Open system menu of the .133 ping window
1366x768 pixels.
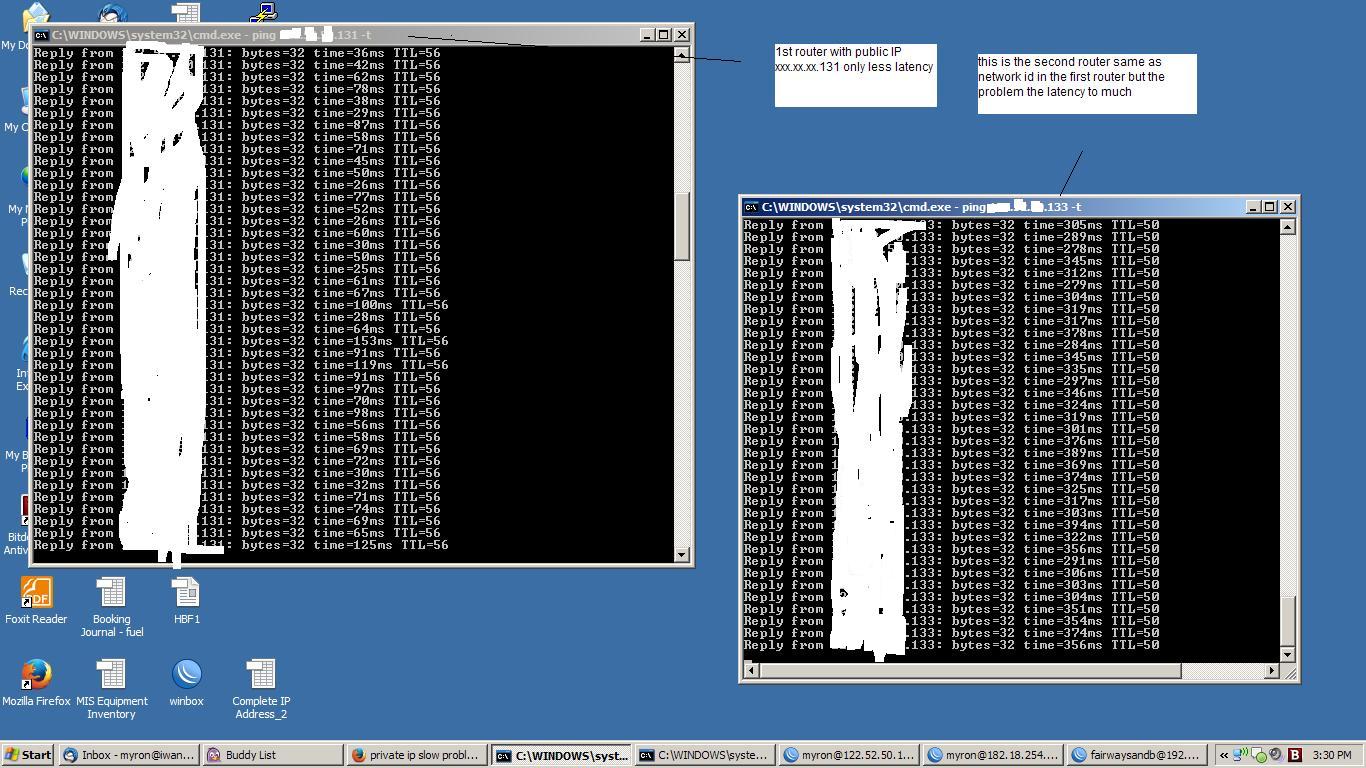[750, 207]
